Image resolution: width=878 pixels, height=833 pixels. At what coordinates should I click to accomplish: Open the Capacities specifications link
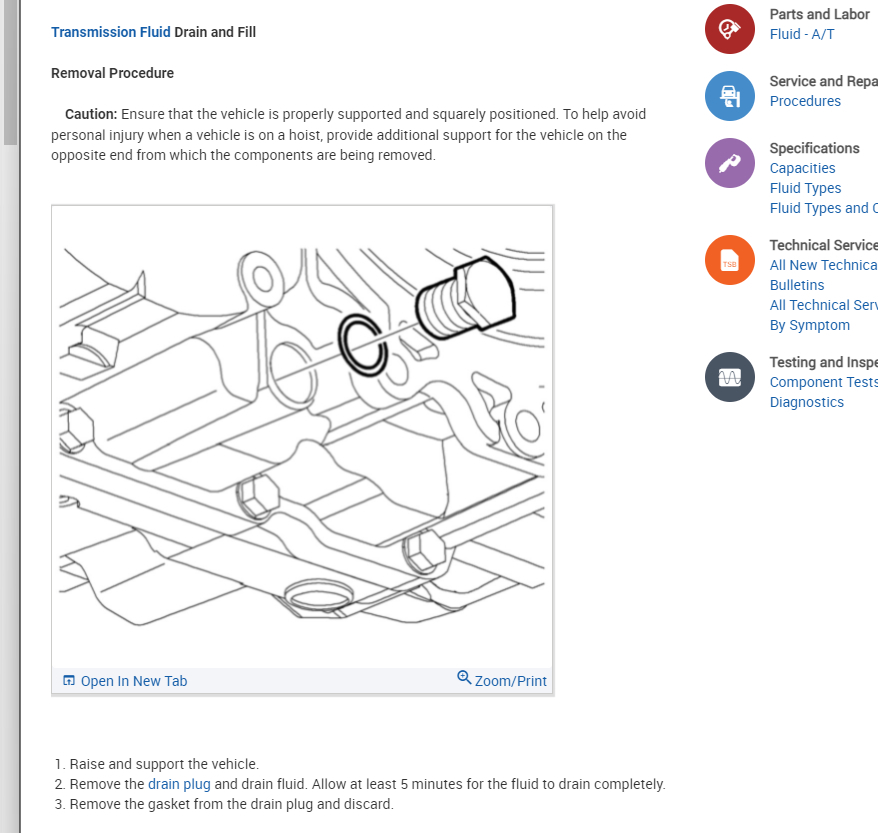tap(802, 168)
